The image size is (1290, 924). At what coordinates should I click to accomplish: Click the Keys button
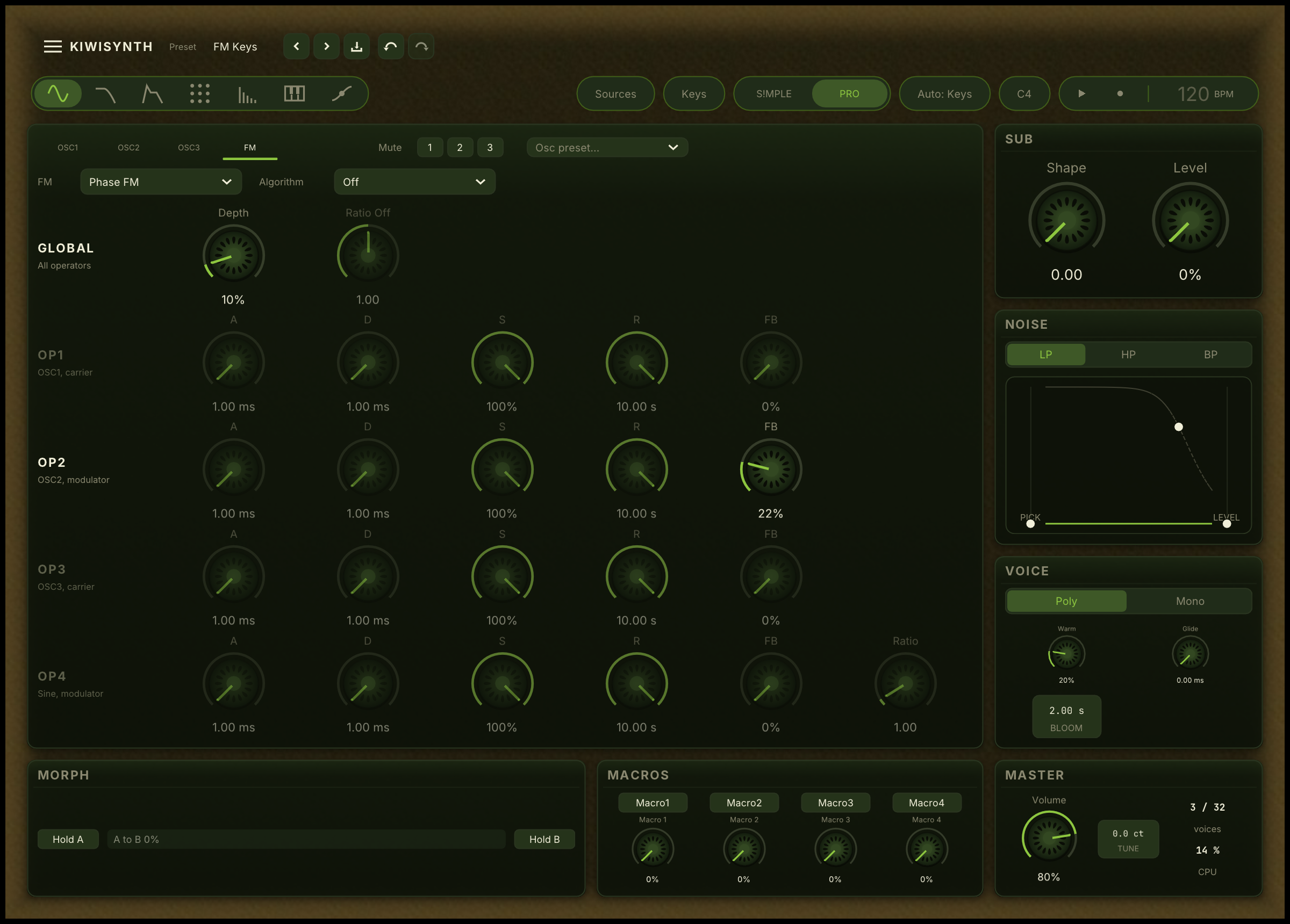click(x=694, y=94)
